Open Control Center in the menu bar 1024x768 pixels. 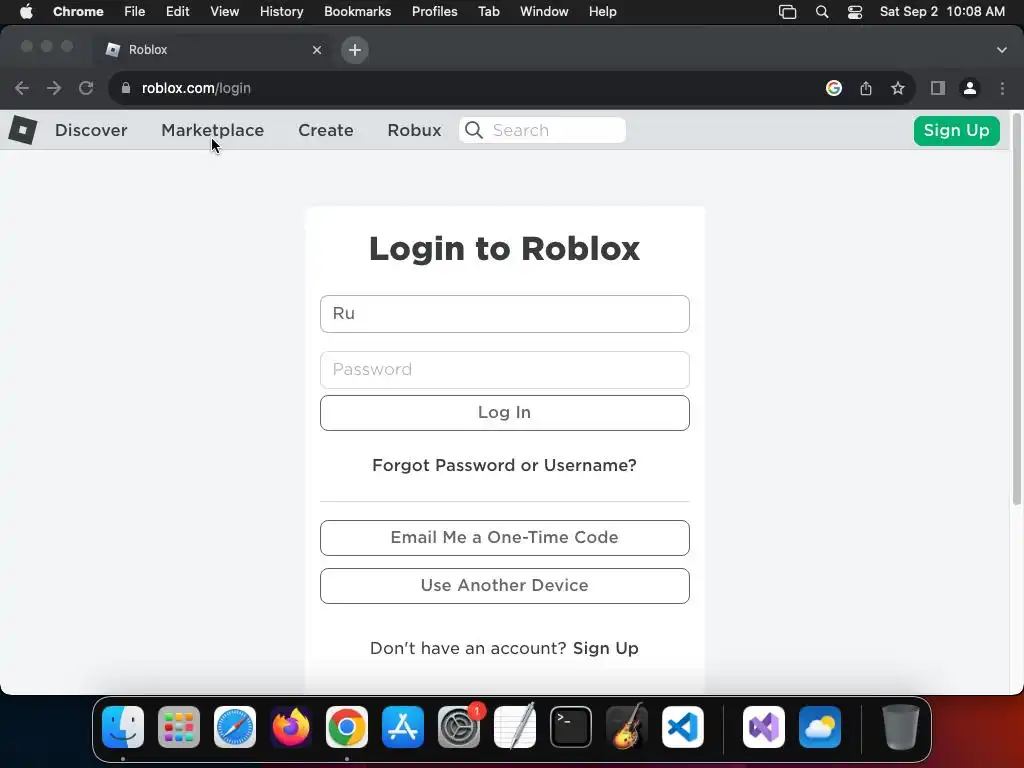coord(855,12)
